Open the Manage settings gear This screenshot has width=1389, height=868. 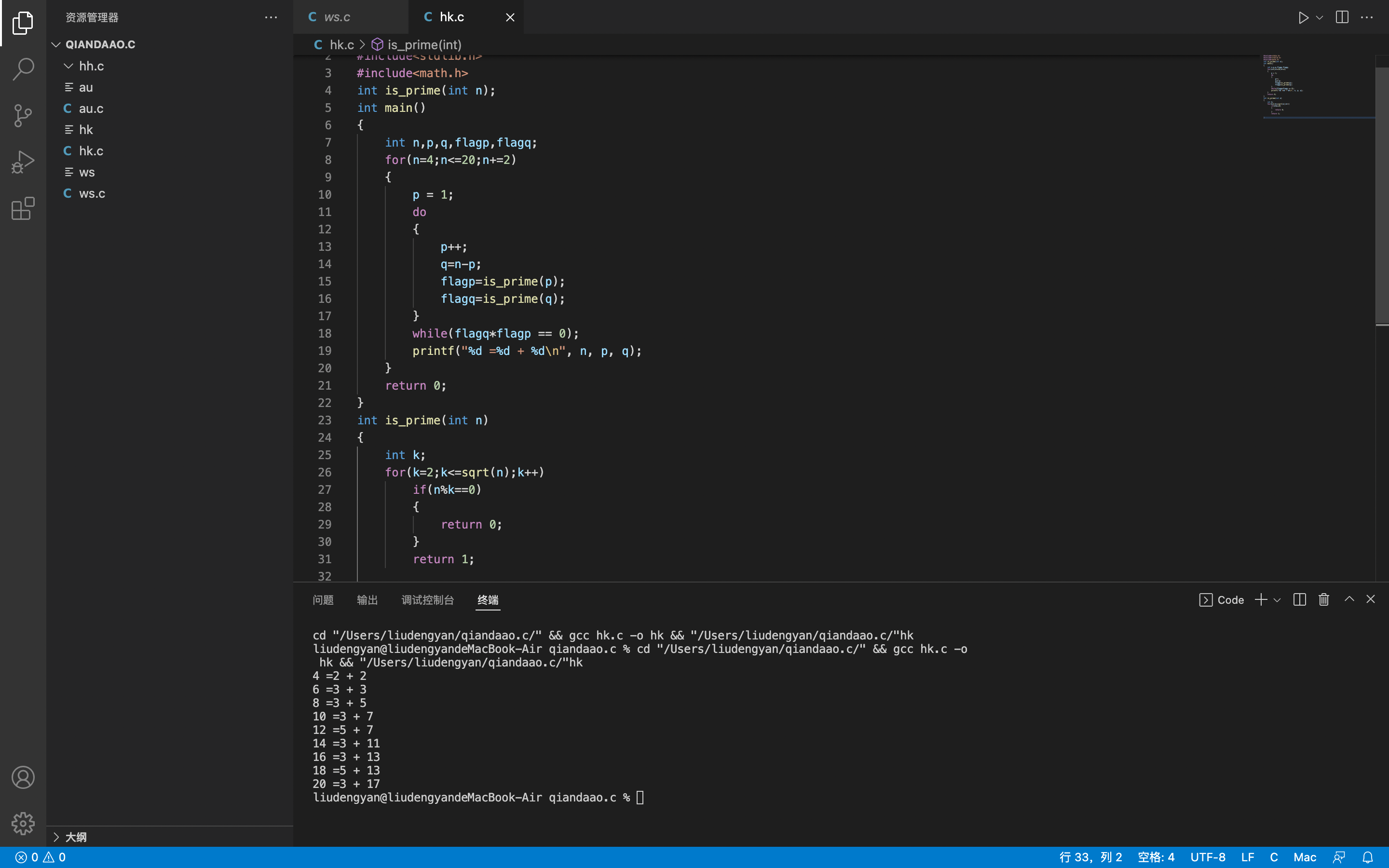point(23,823)
